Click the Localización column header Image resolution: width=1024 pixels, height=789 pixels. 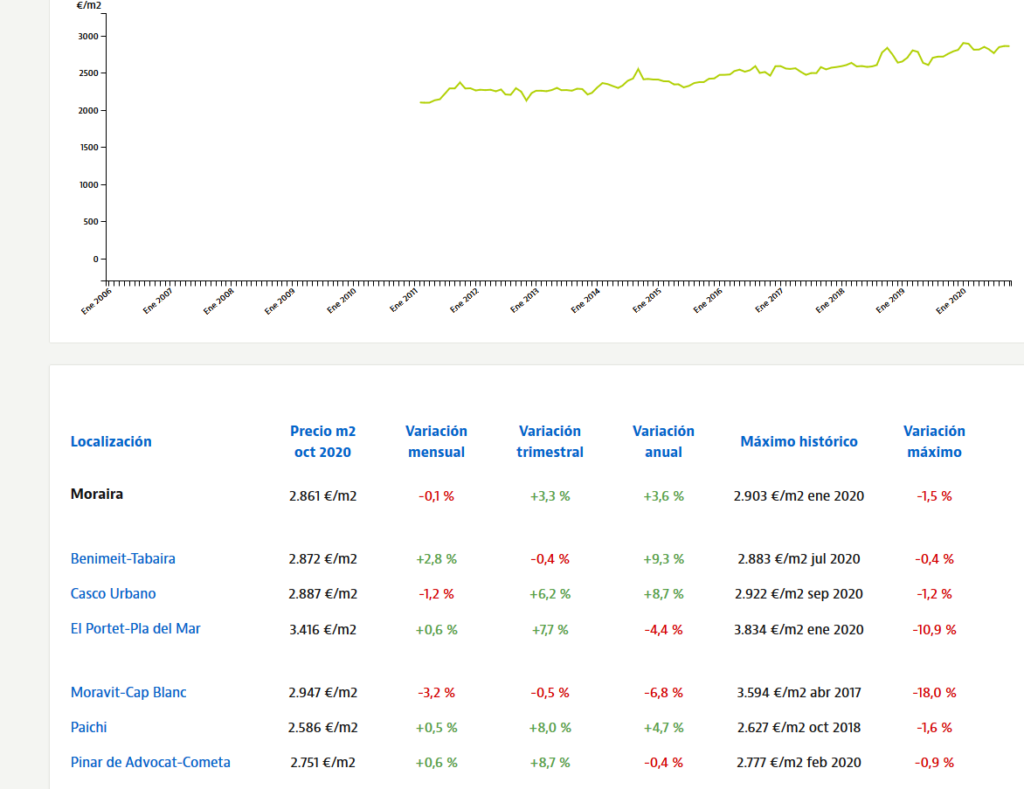[x=111, y=441]
